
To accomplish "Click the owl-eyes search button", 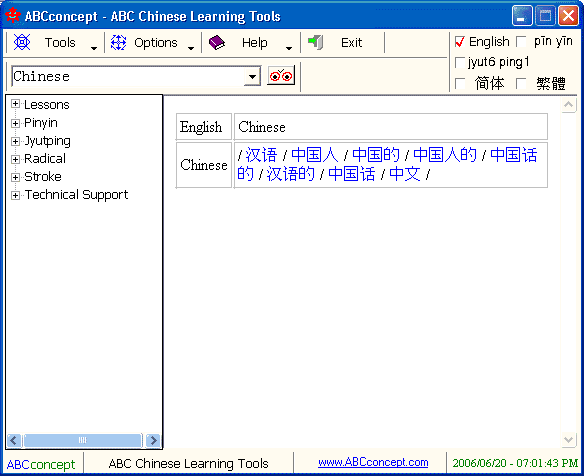I will click(x=281, y=76).
